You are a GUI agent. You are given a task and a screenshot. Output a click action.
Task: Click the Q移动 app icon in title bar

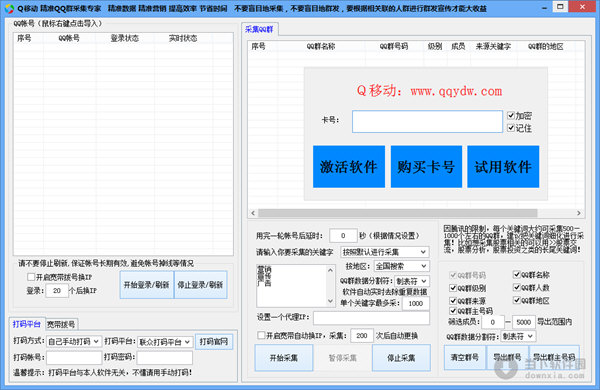coord(9,8)
